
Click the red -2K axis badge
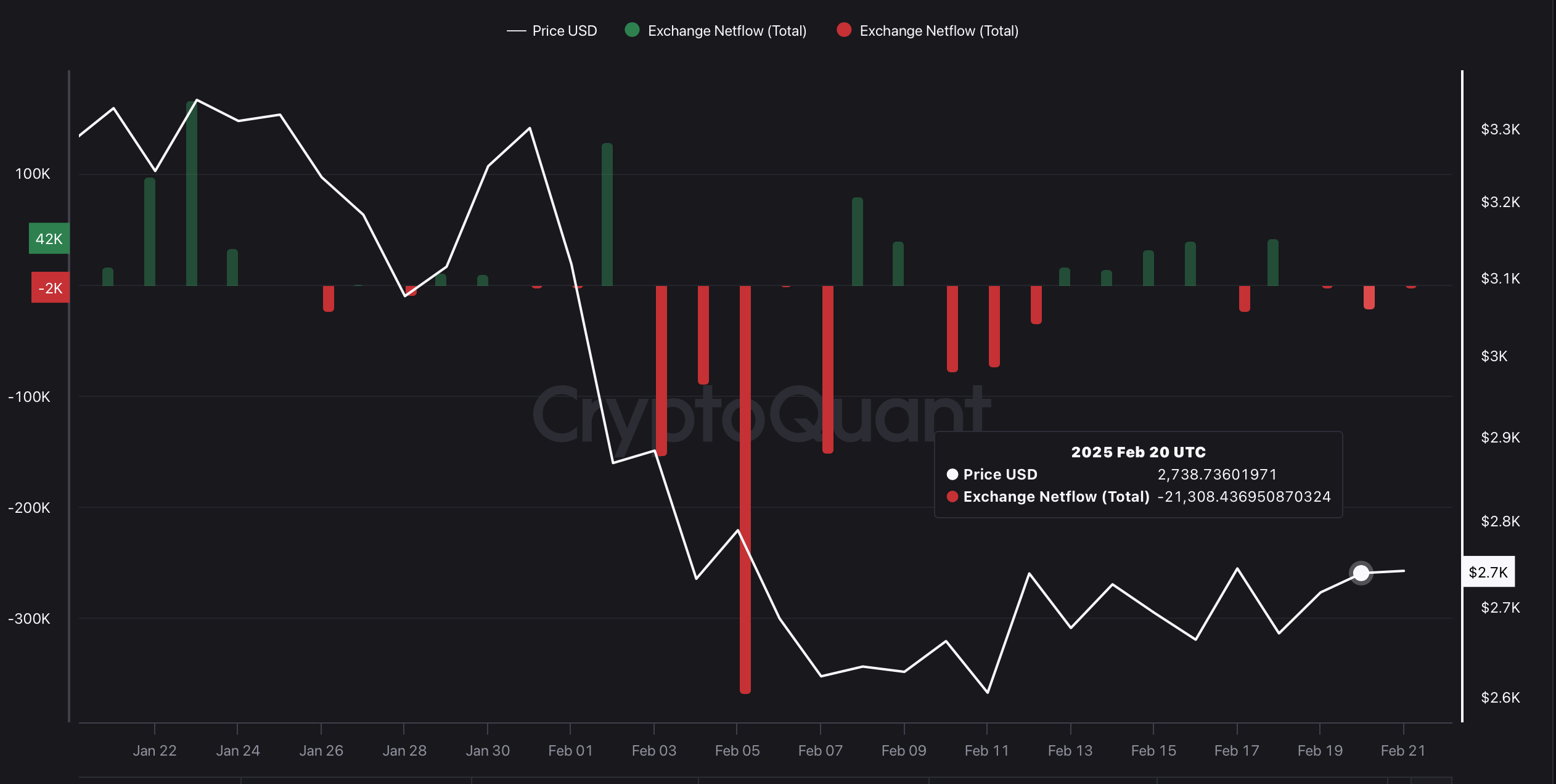[50, 288]
